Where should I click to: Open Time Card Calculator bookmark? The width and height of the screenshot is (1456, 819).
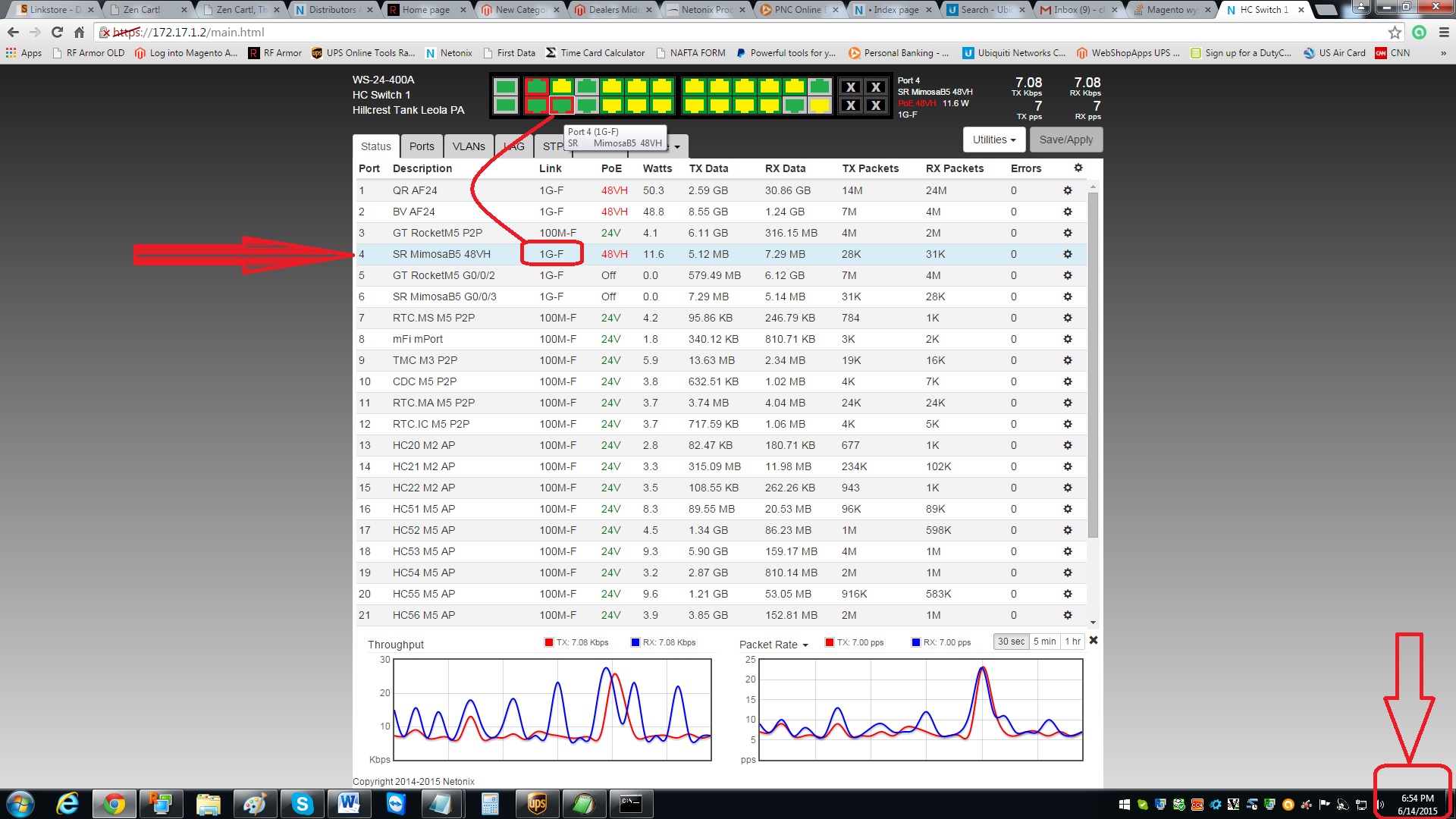(595, 53)
